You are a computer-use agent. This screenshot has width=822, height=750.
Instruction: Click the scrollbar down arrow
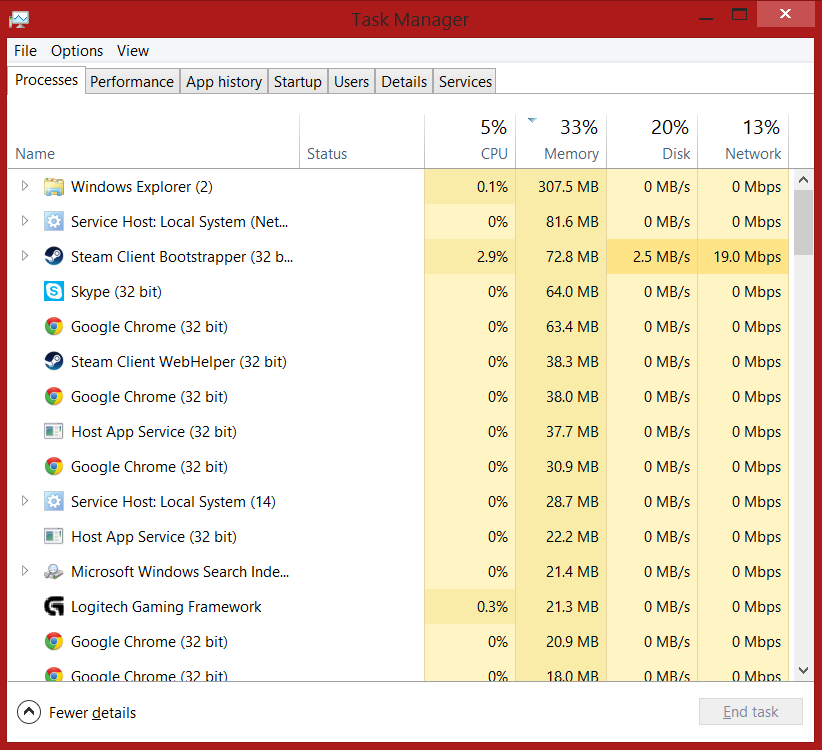click(x=803, y=670)
